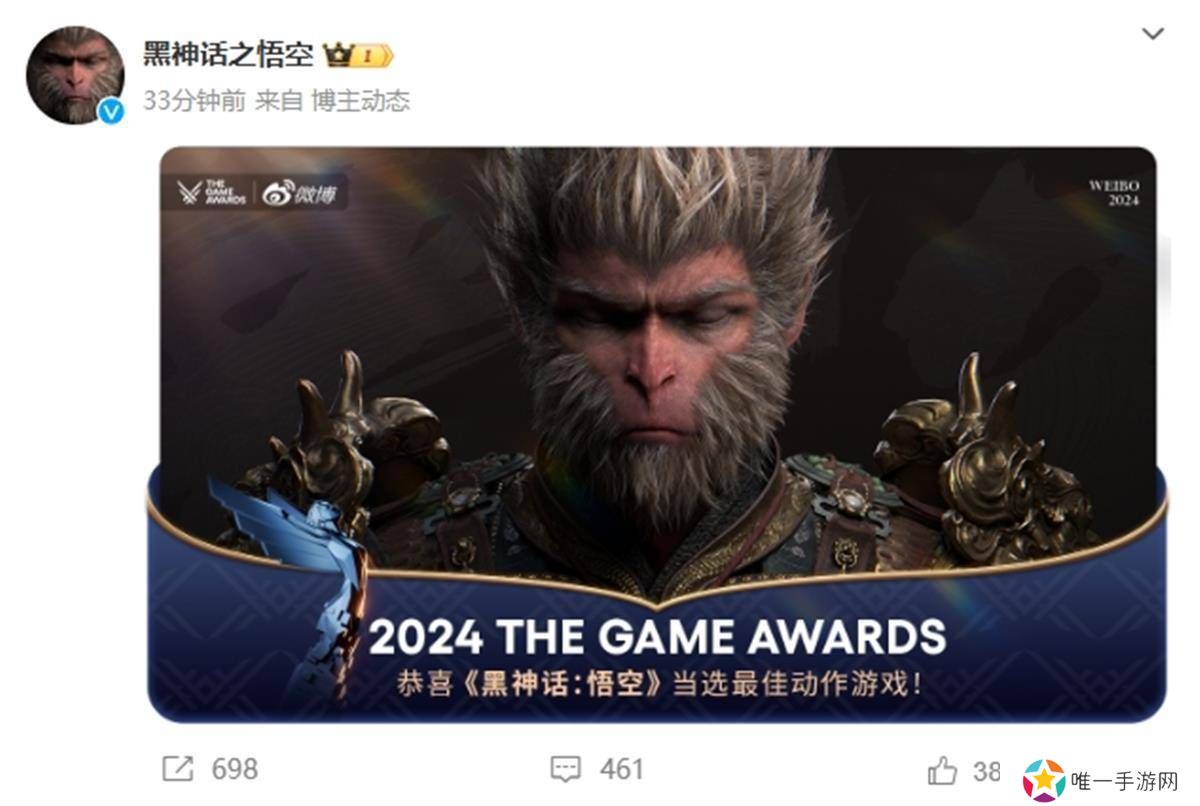Expand the post options chevron menu
This screenshot has width=1200, height=806.
(x=1152, y=34)
